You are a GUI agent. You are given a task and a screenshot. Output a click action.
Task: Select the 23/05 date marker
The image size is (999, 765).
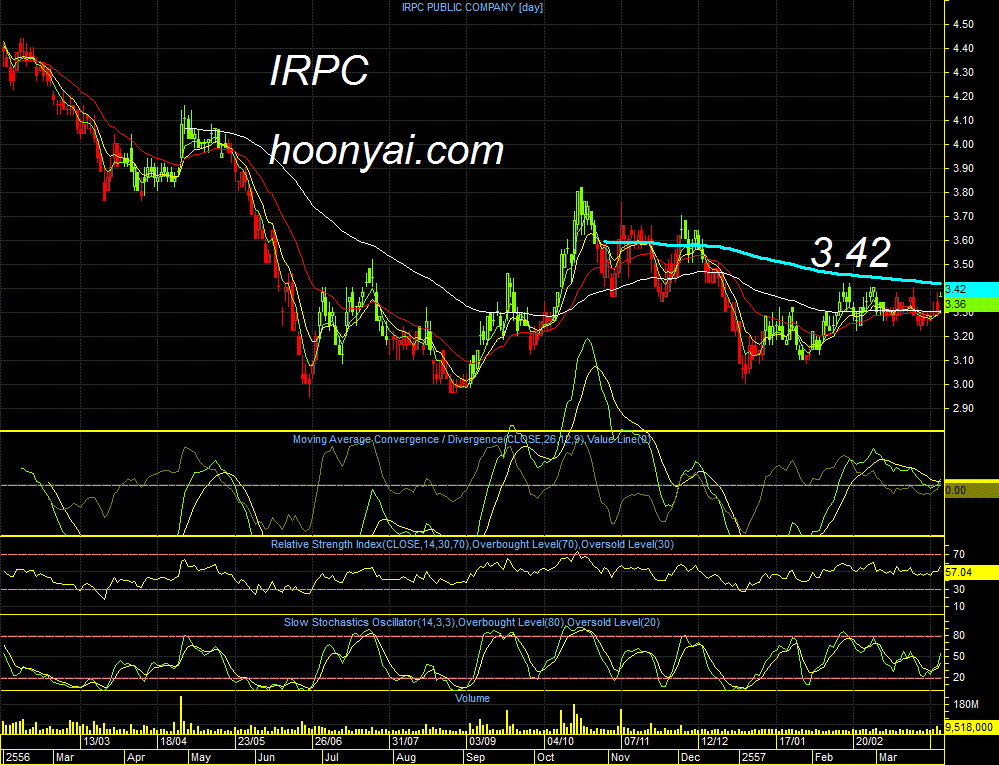tap(251, 741)
